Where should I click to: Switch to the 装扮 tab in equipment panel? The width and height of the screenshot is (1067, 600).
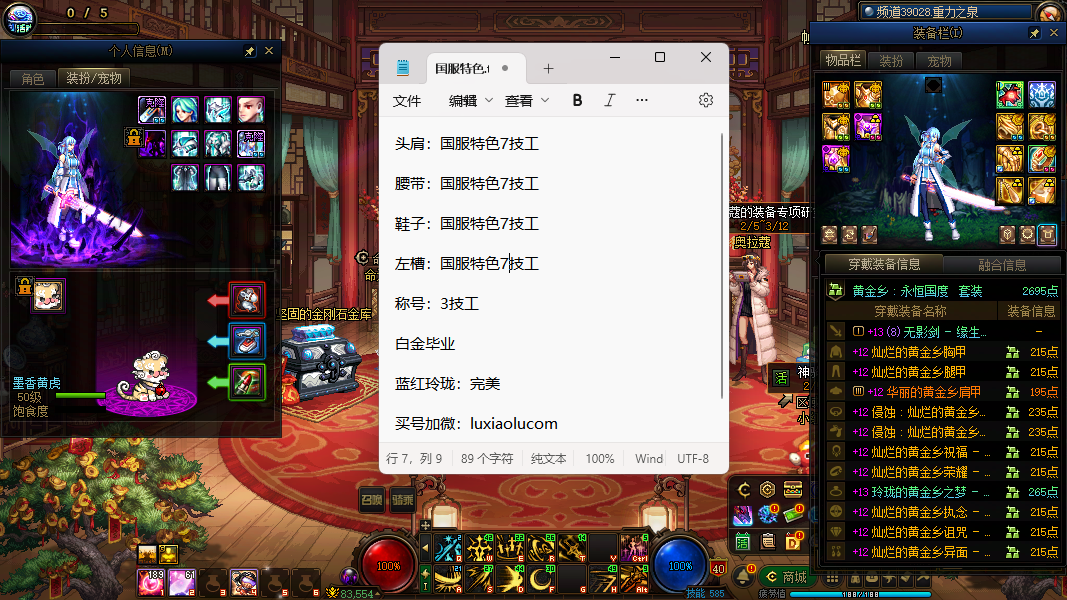[x=891, y=61]
